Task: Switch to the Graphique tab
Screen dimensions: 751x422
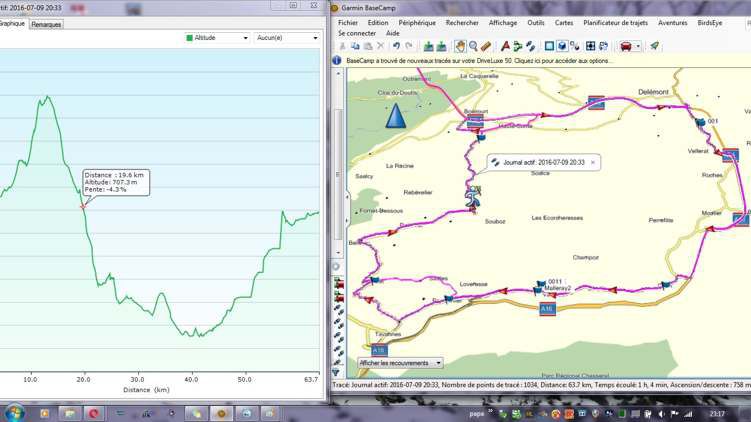Action: [x=12, y=23]
